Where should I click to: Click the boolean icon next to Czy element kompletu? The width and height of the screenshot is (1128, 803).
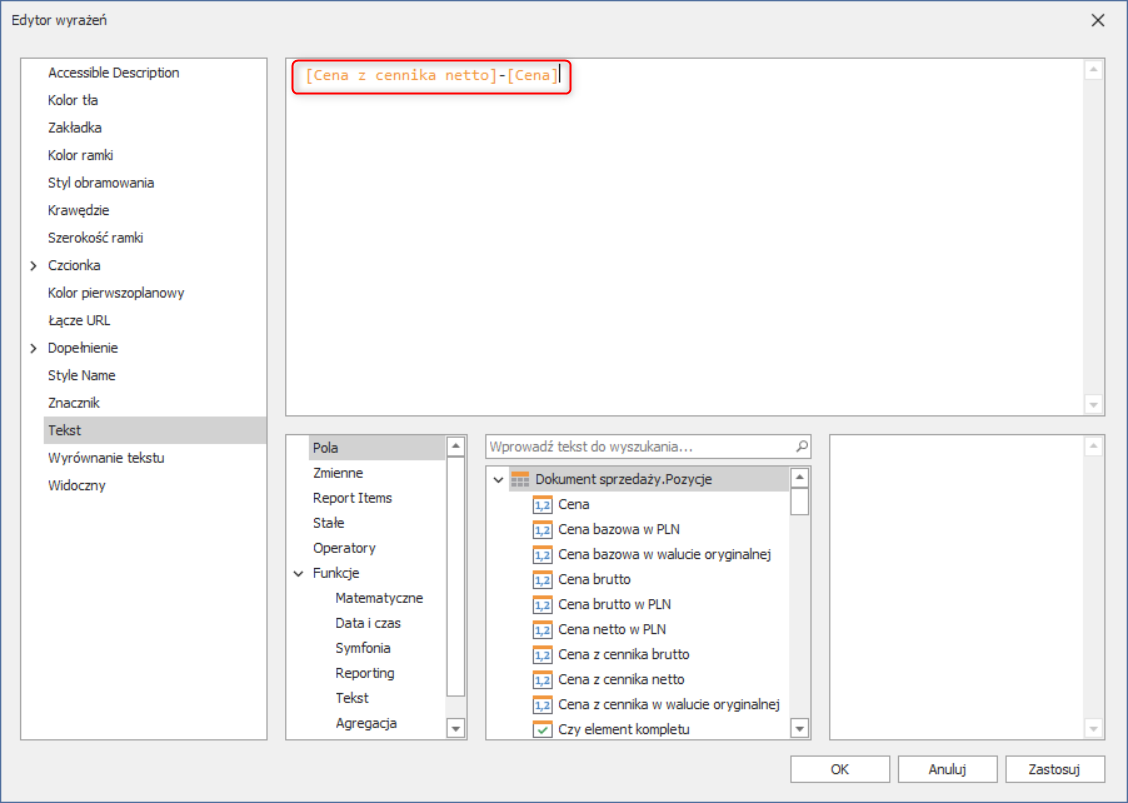pyautogui.click(x=542, y=730)
